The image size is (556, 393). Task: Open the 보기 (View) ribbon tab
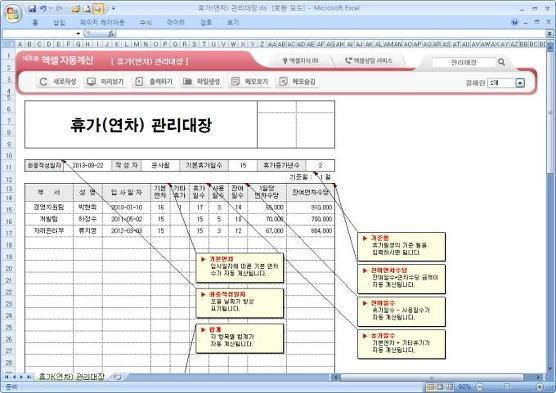click(233, 22)
